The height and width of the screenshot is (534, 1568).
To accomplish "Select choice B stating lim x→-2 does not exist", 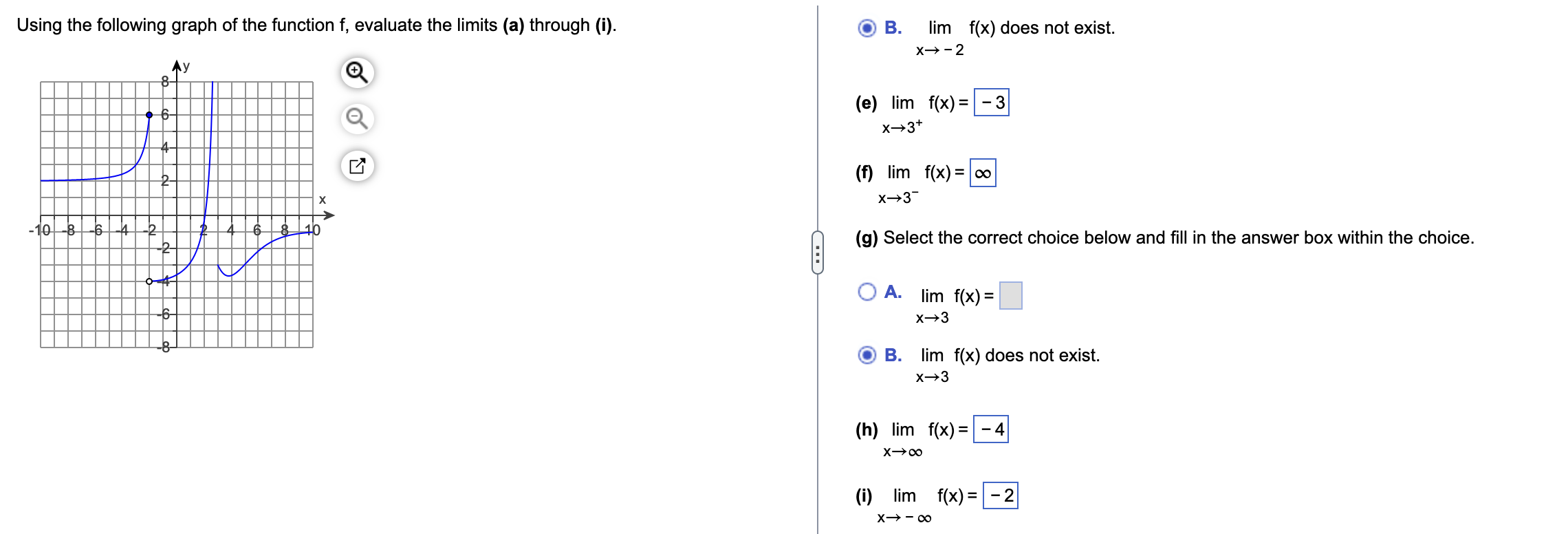I will pyautogui.click(x=867, y=28).
